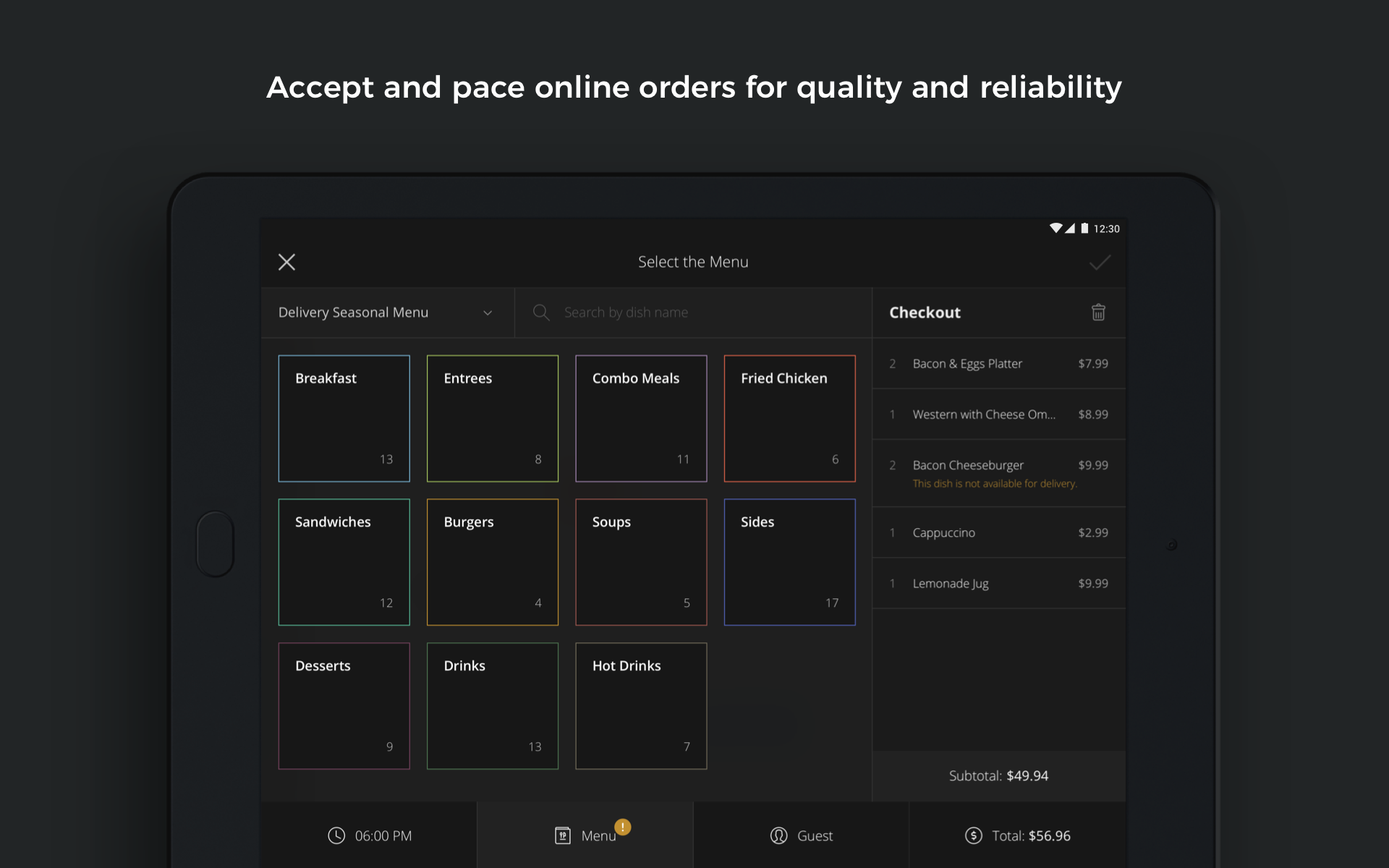Image resolution: width=1389 pixels, height=868 pixels.
Task: Switch to the Guest tab
Action: [x=802, y=835]
